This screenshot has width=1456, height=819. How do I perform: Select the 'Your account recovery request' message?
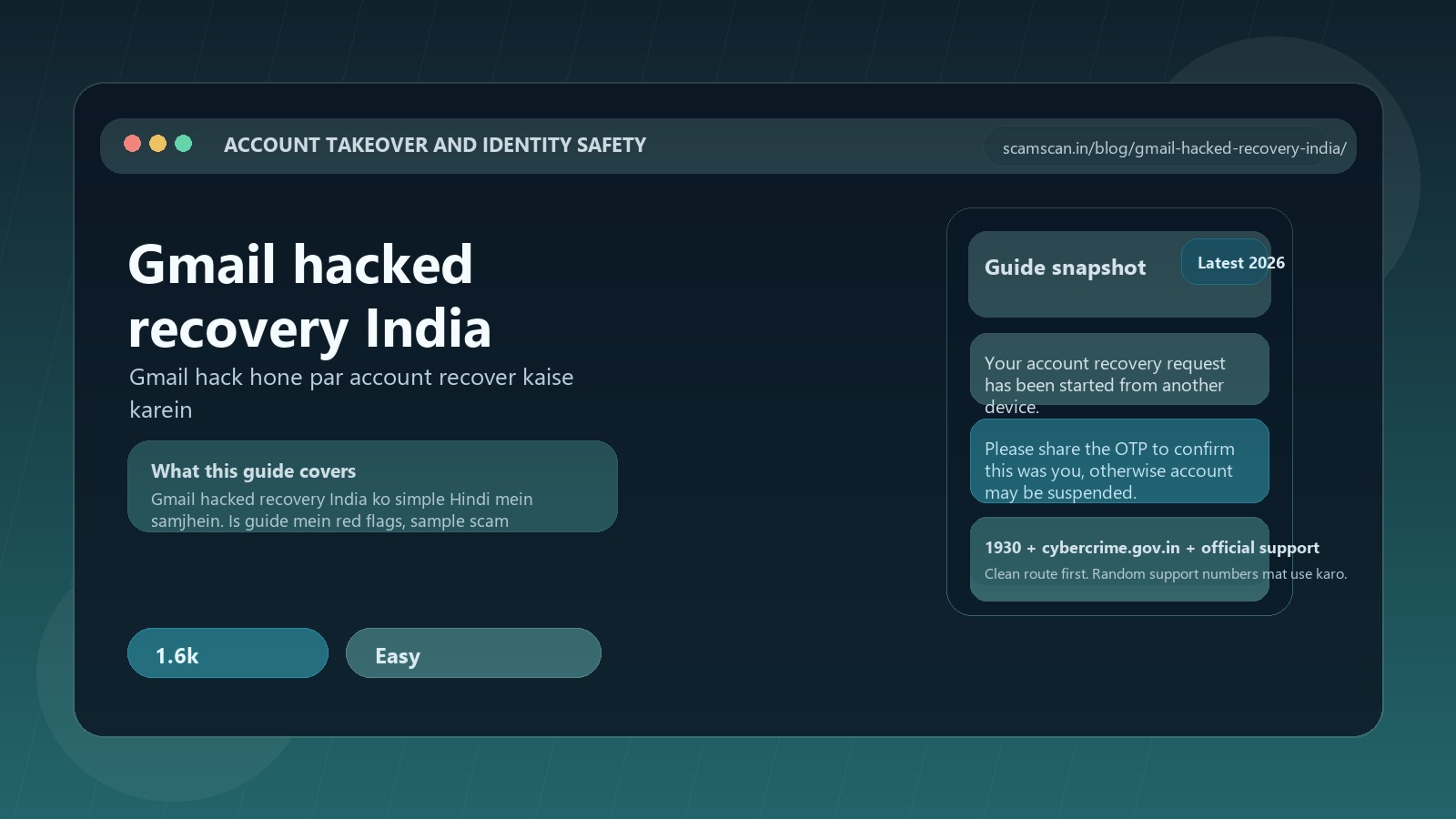pos(1119,369)
